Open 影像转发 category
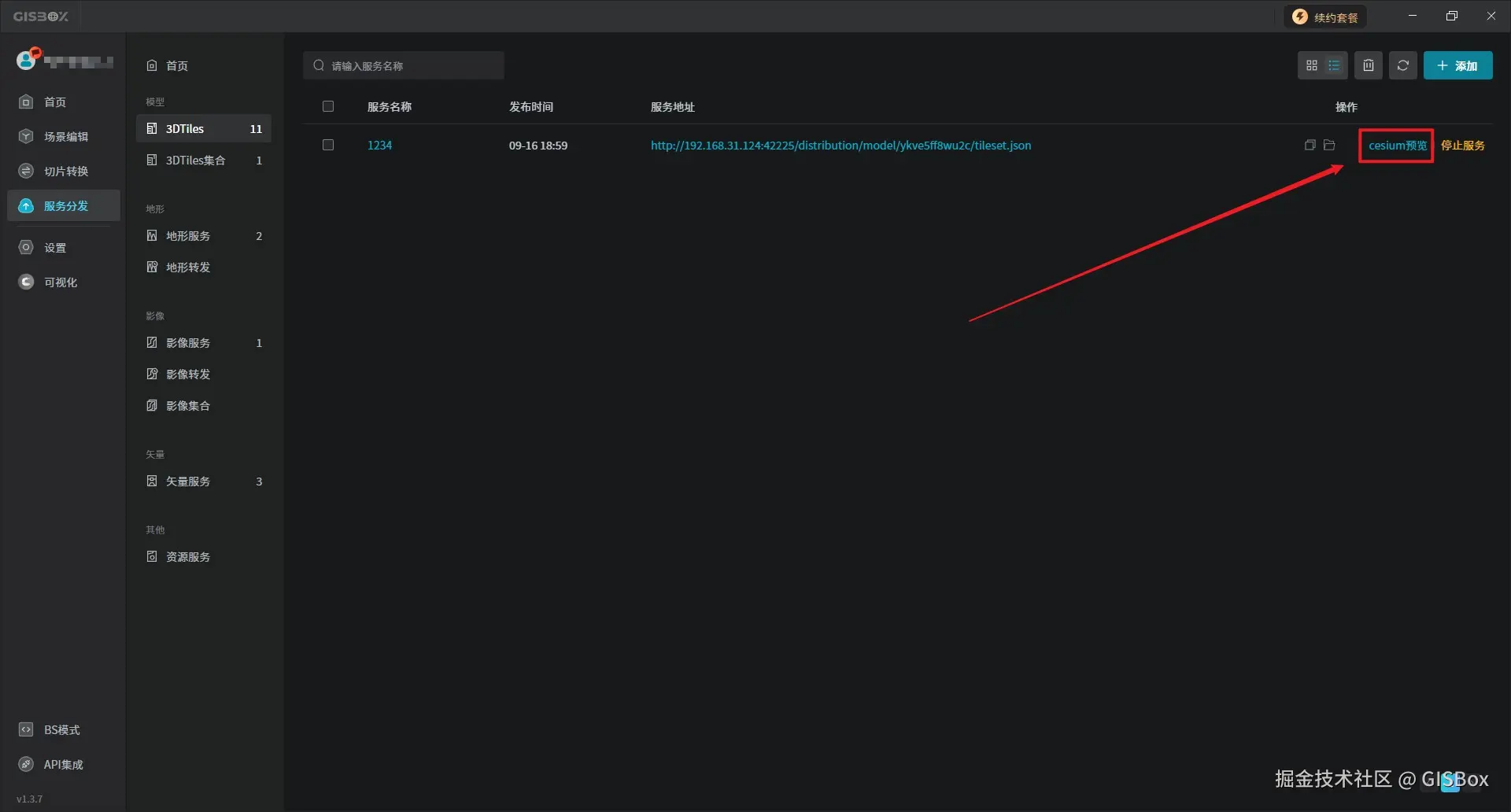 pos(203,375)
